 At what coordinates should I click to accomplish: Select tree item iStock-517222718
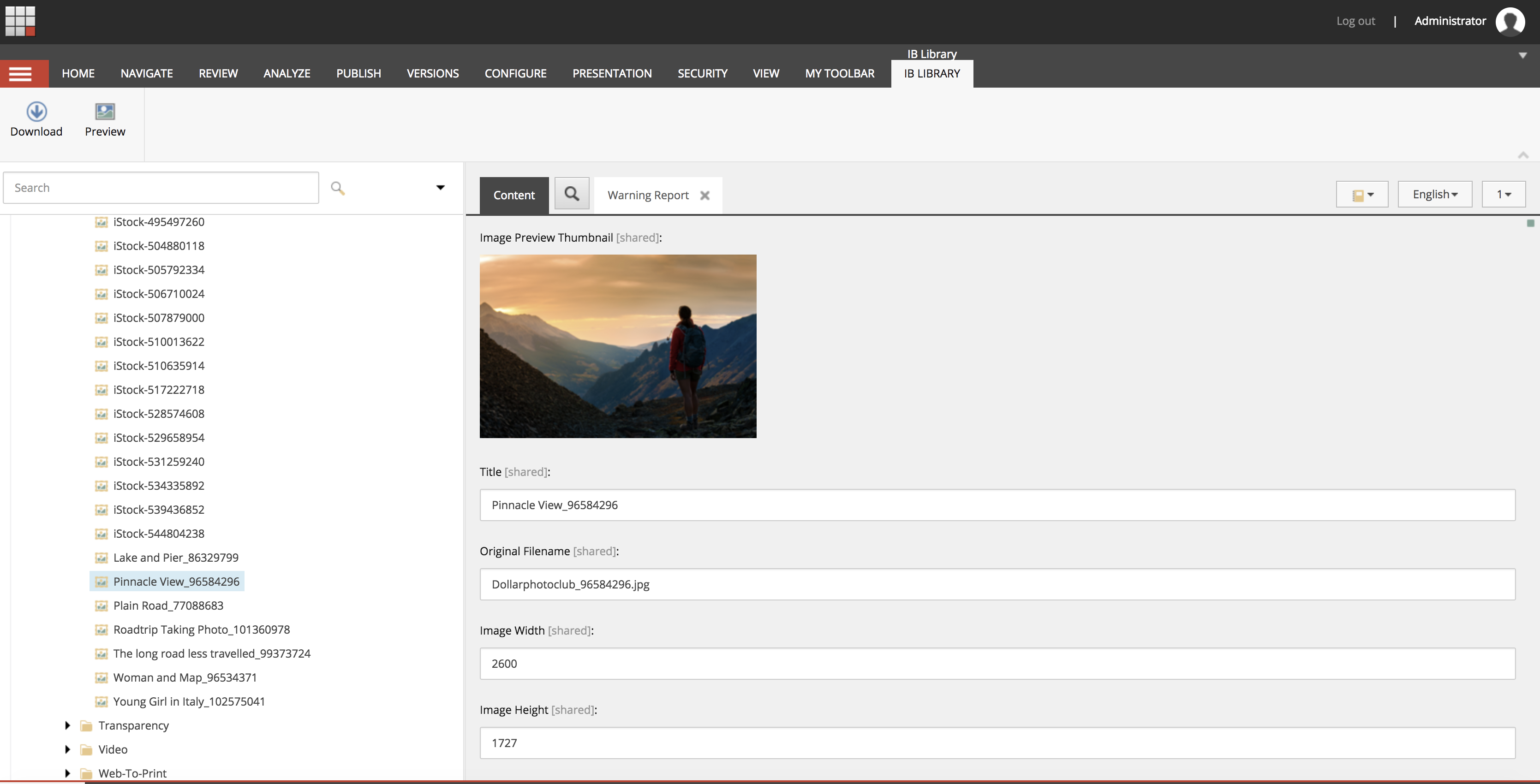pyautogui.click(x=159, y=390)
